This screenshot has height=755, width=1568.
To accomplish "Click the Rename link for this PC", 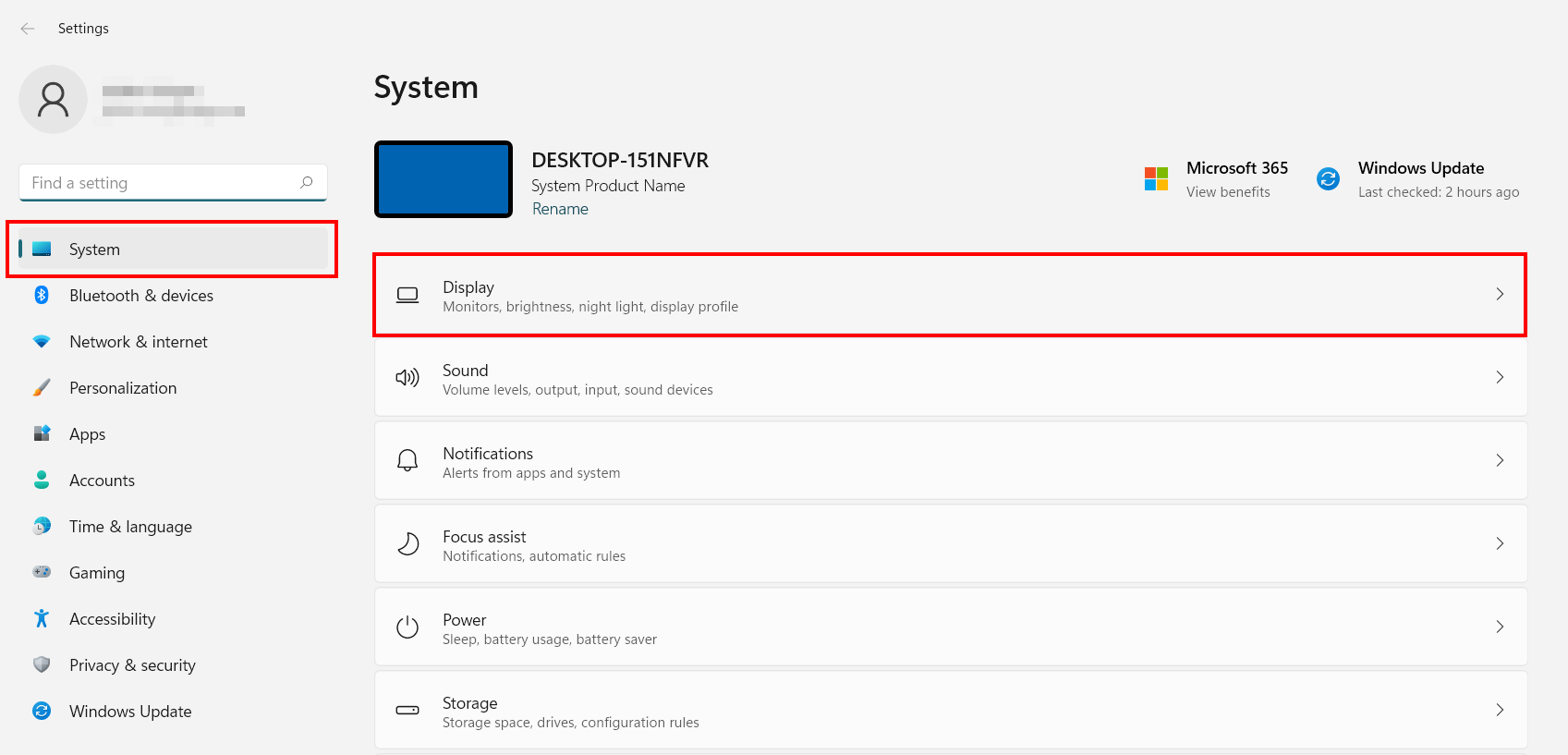I will coord(560,209).
